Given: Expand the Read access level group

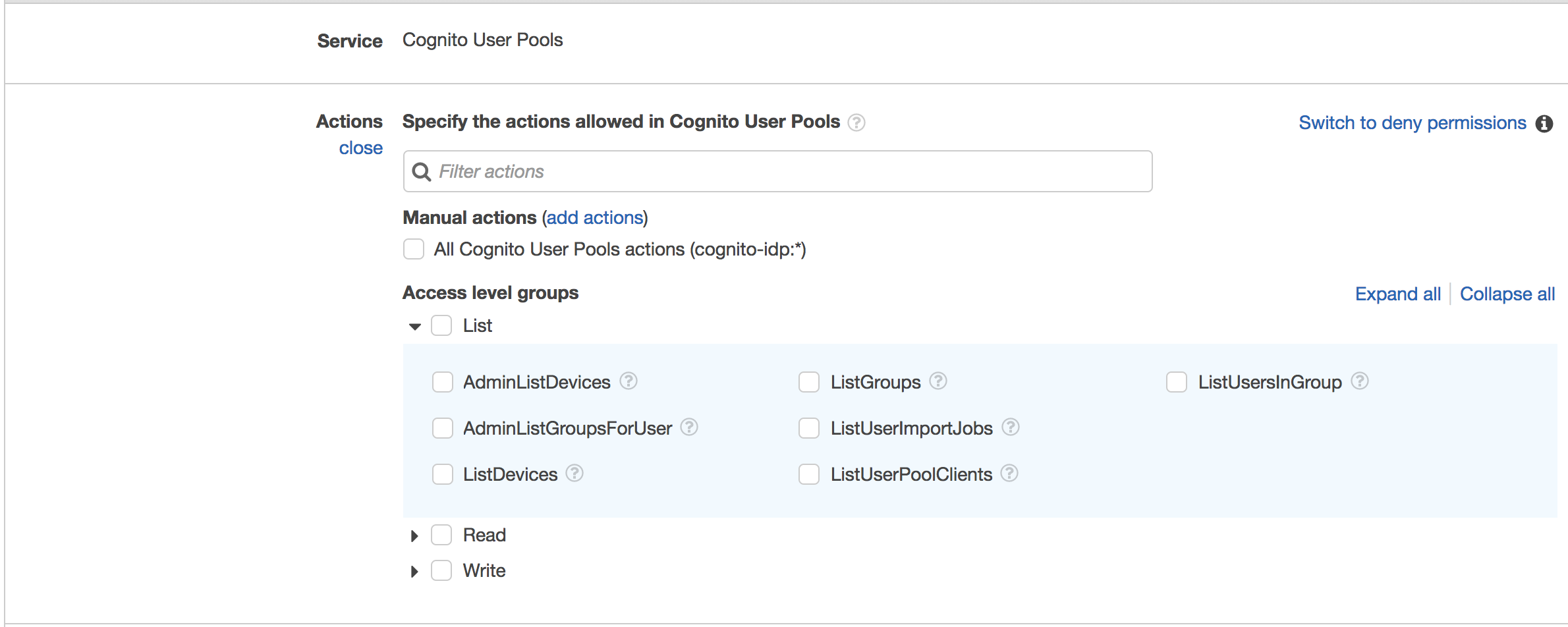Looking at the screenshot, I should click(414, 536).
